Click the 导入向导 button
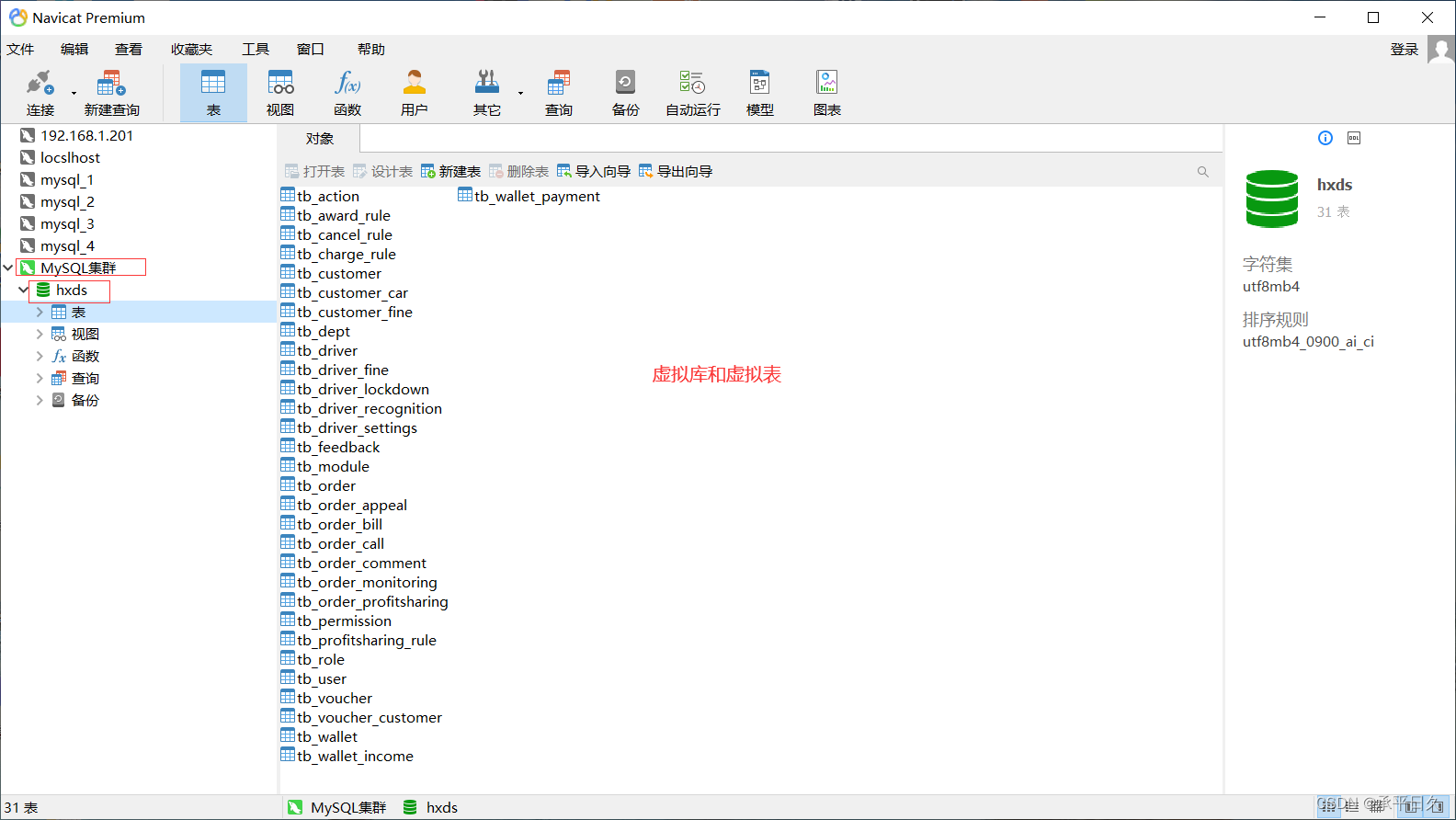The width and height of the screenshot is (1456, 820). [x=594, y=172]
